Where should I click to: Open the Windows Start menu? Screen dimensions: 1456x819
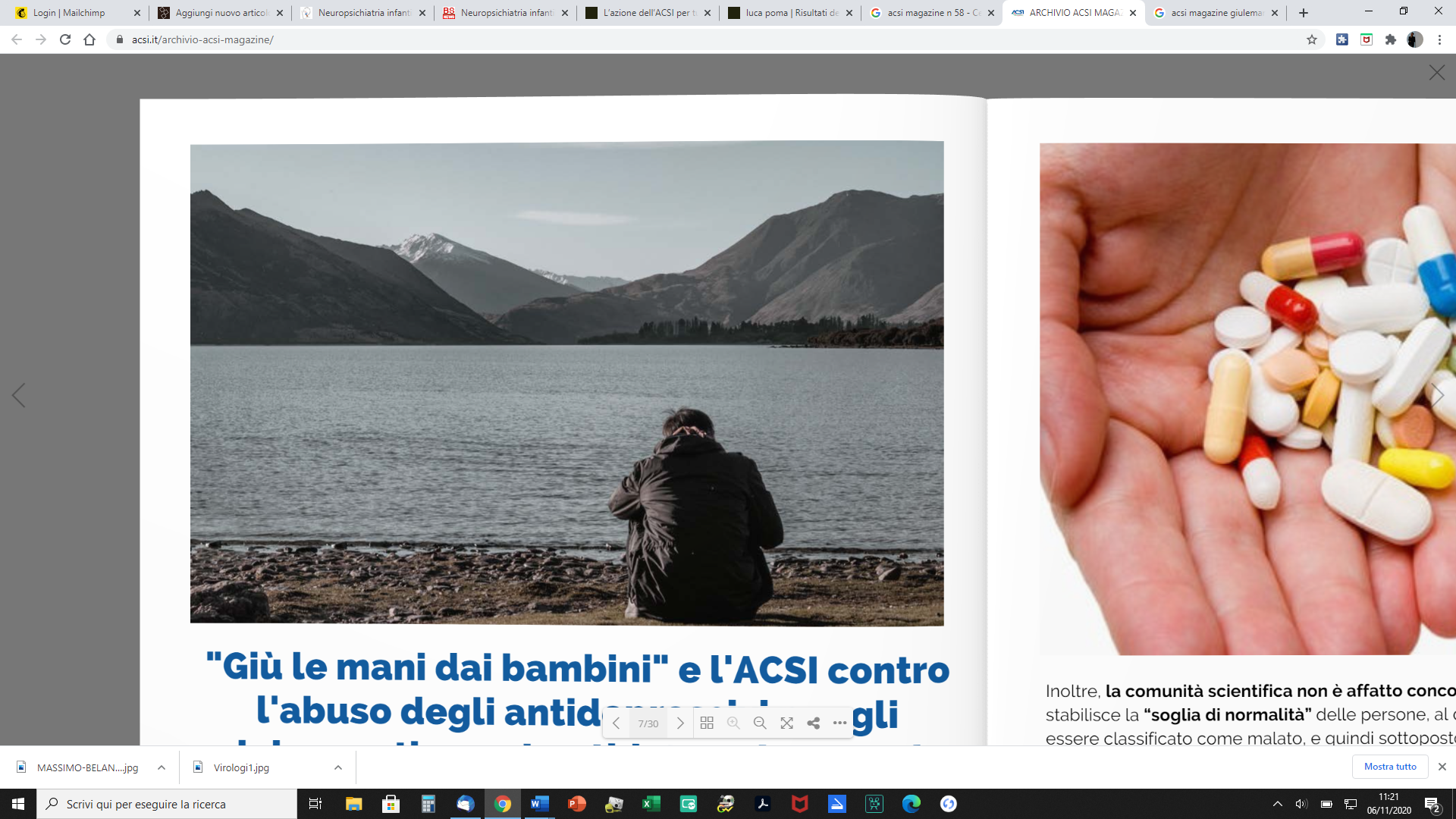[18, 804]
